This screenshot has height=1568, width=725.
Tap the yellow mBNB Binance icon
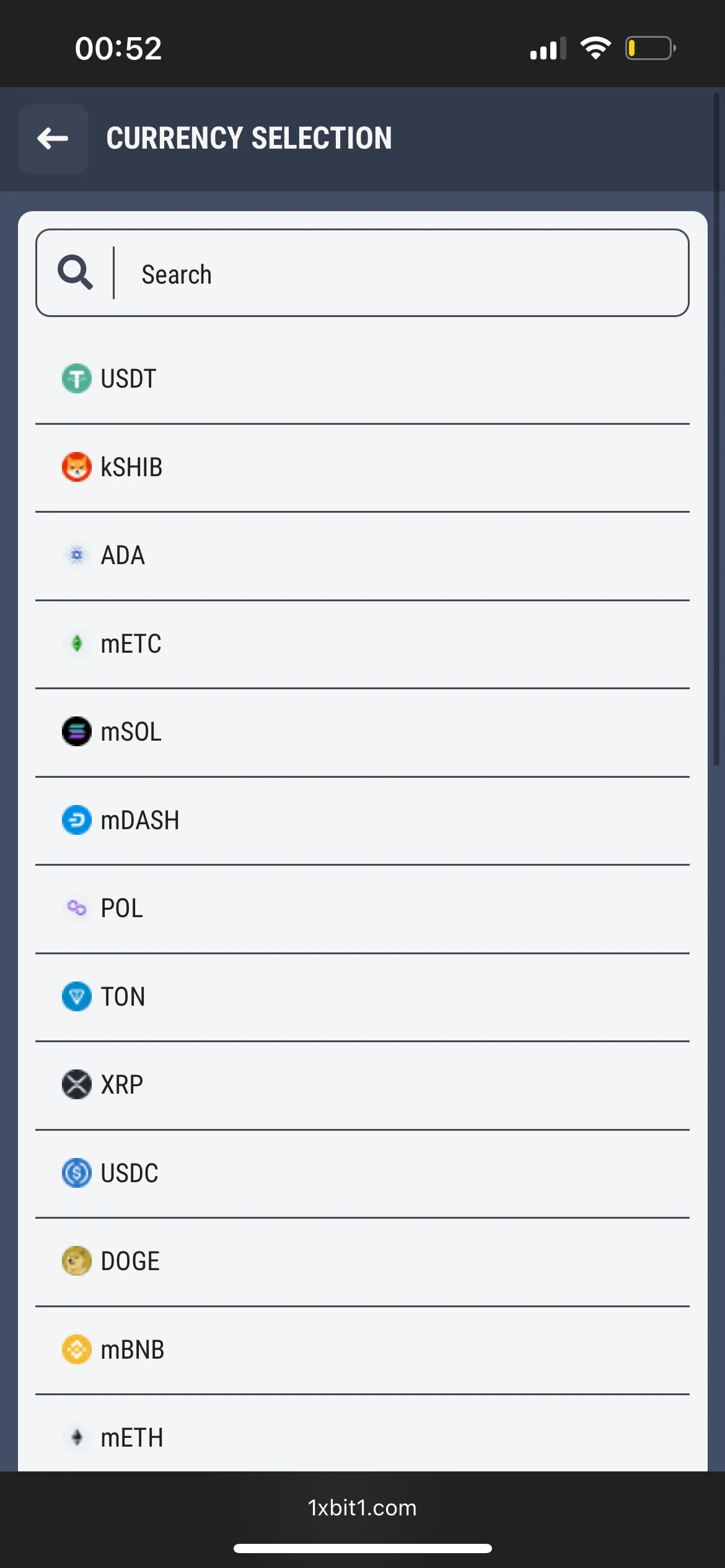pos(76,1349)
